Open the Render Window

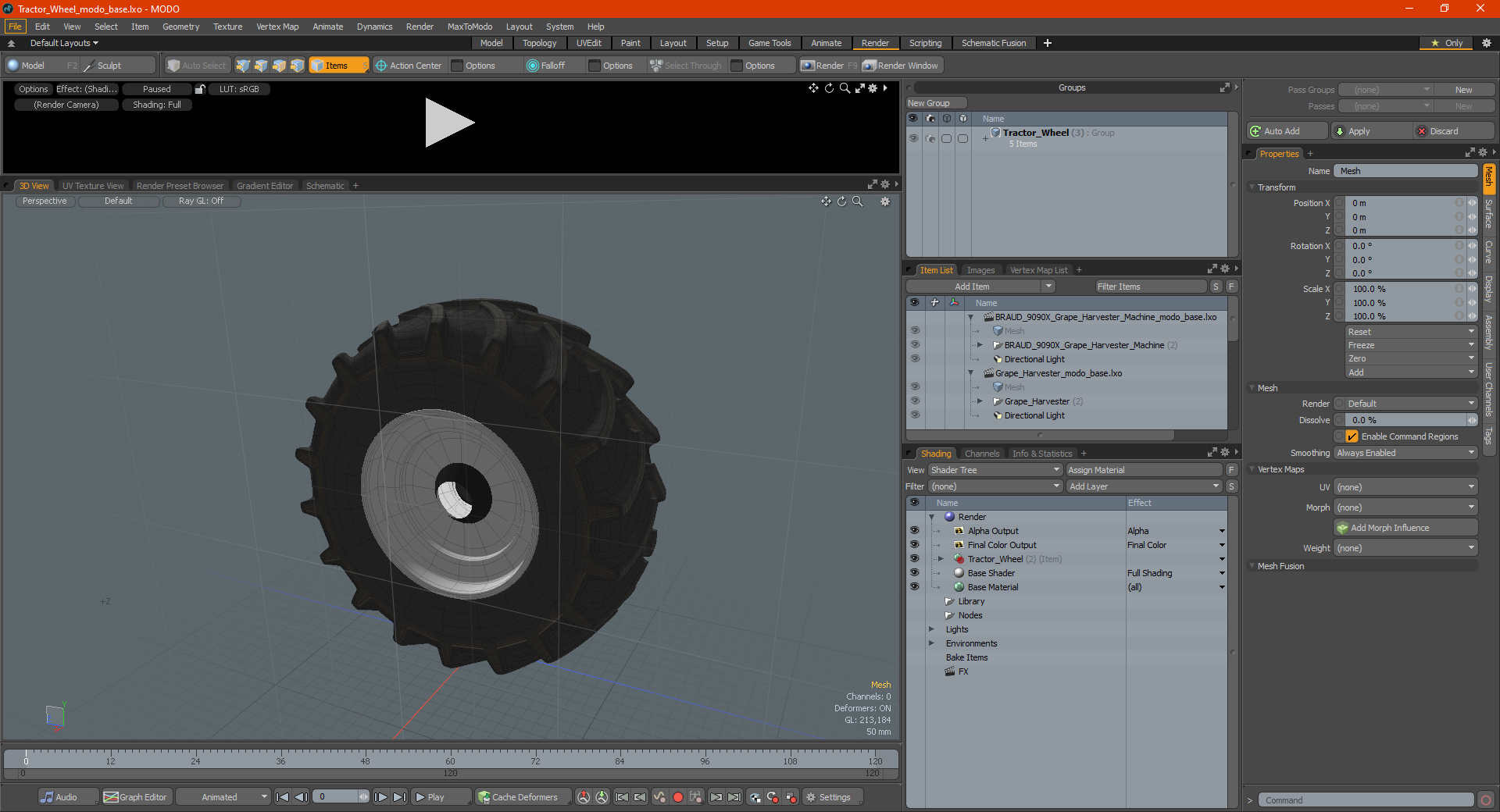coord(900,66)
